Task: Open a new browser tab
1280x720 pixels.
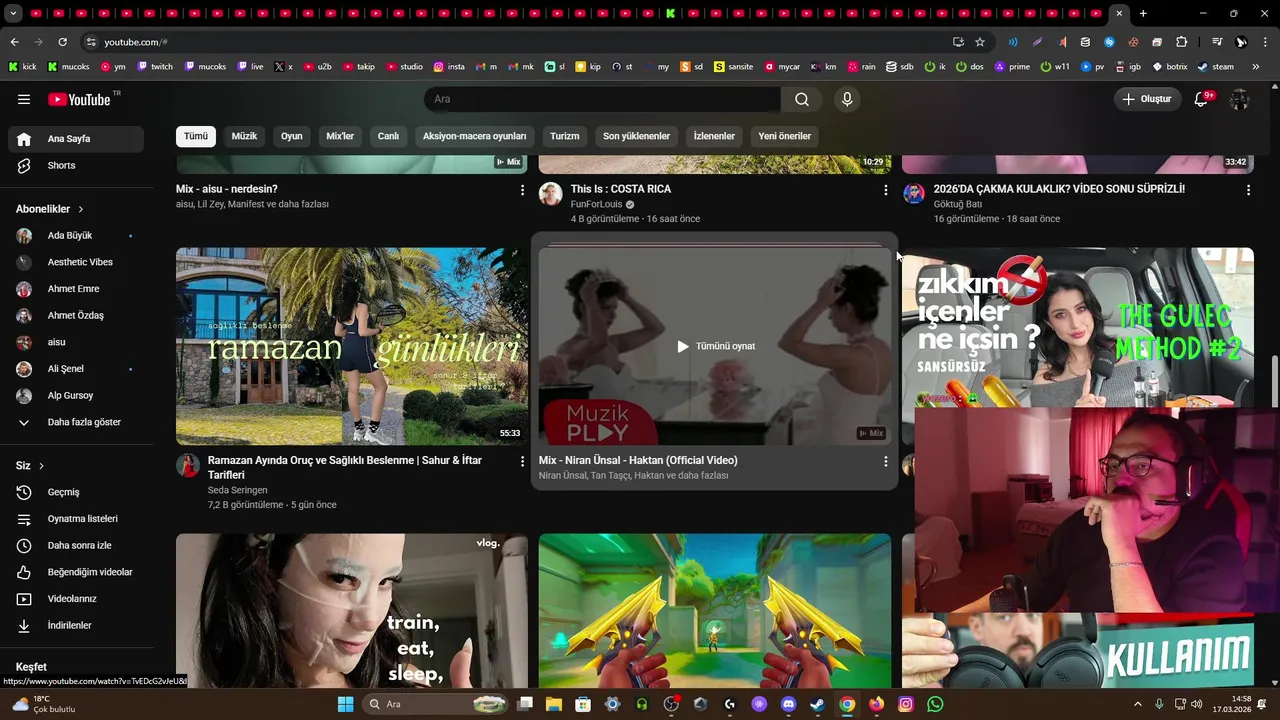Action: click(1143, 14)
